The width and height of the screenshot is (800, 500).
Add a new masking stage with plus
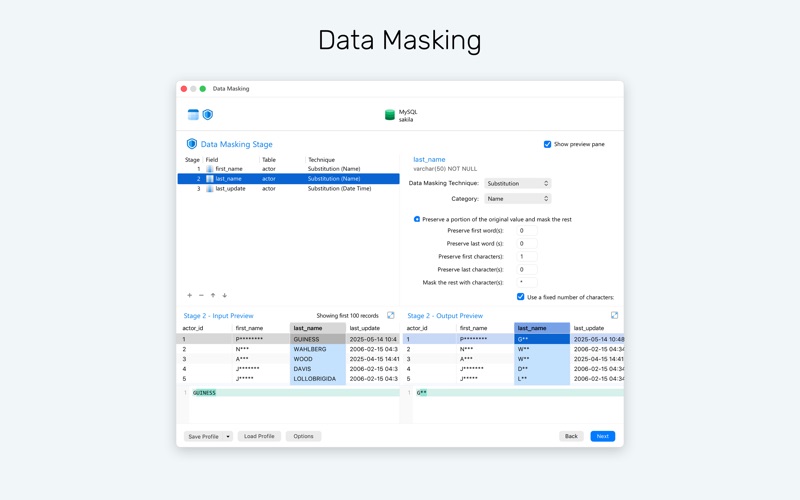(x=189, y=295)
